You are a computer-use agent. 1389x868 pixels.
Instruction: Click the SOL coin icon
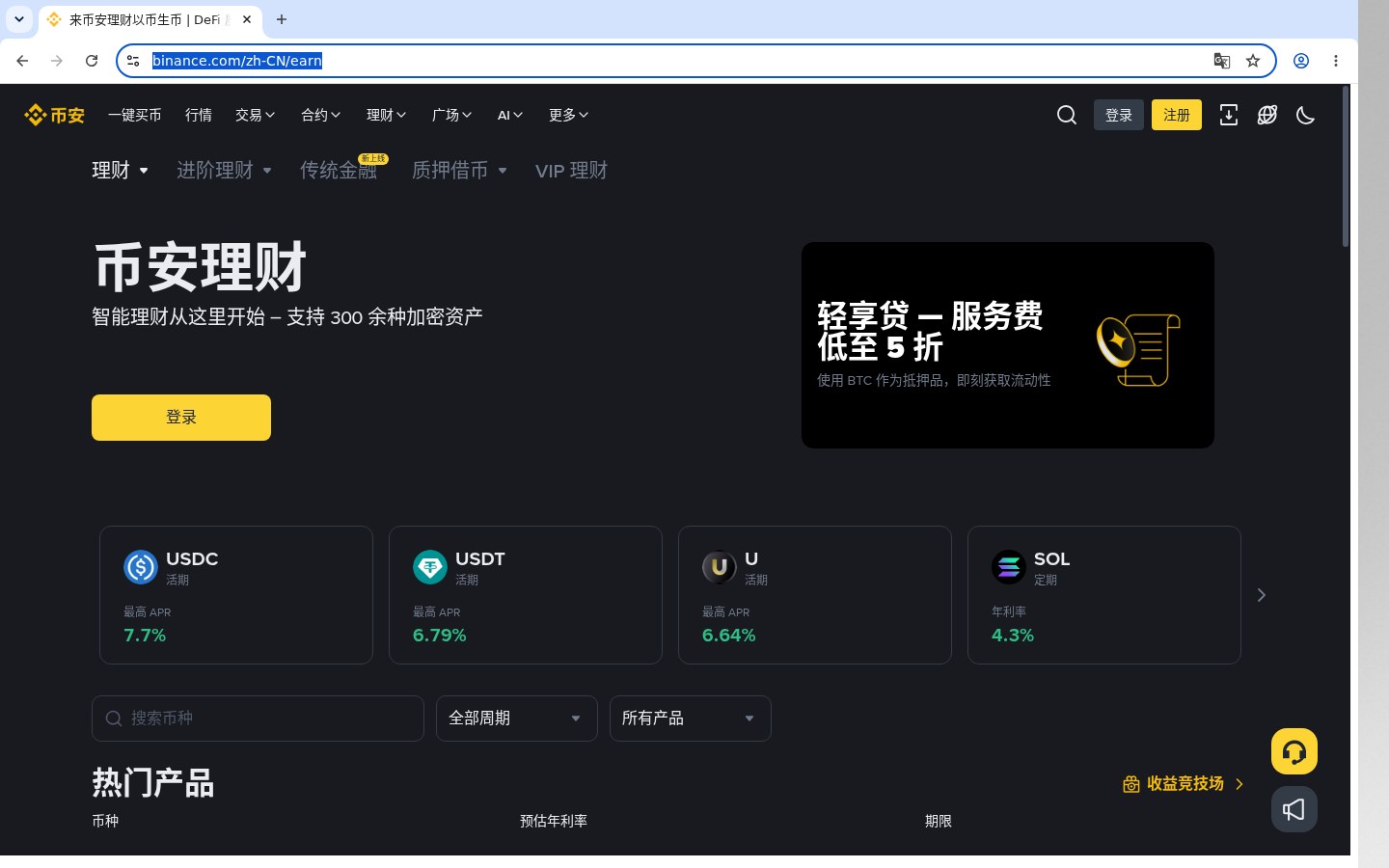pos(1009,567)
